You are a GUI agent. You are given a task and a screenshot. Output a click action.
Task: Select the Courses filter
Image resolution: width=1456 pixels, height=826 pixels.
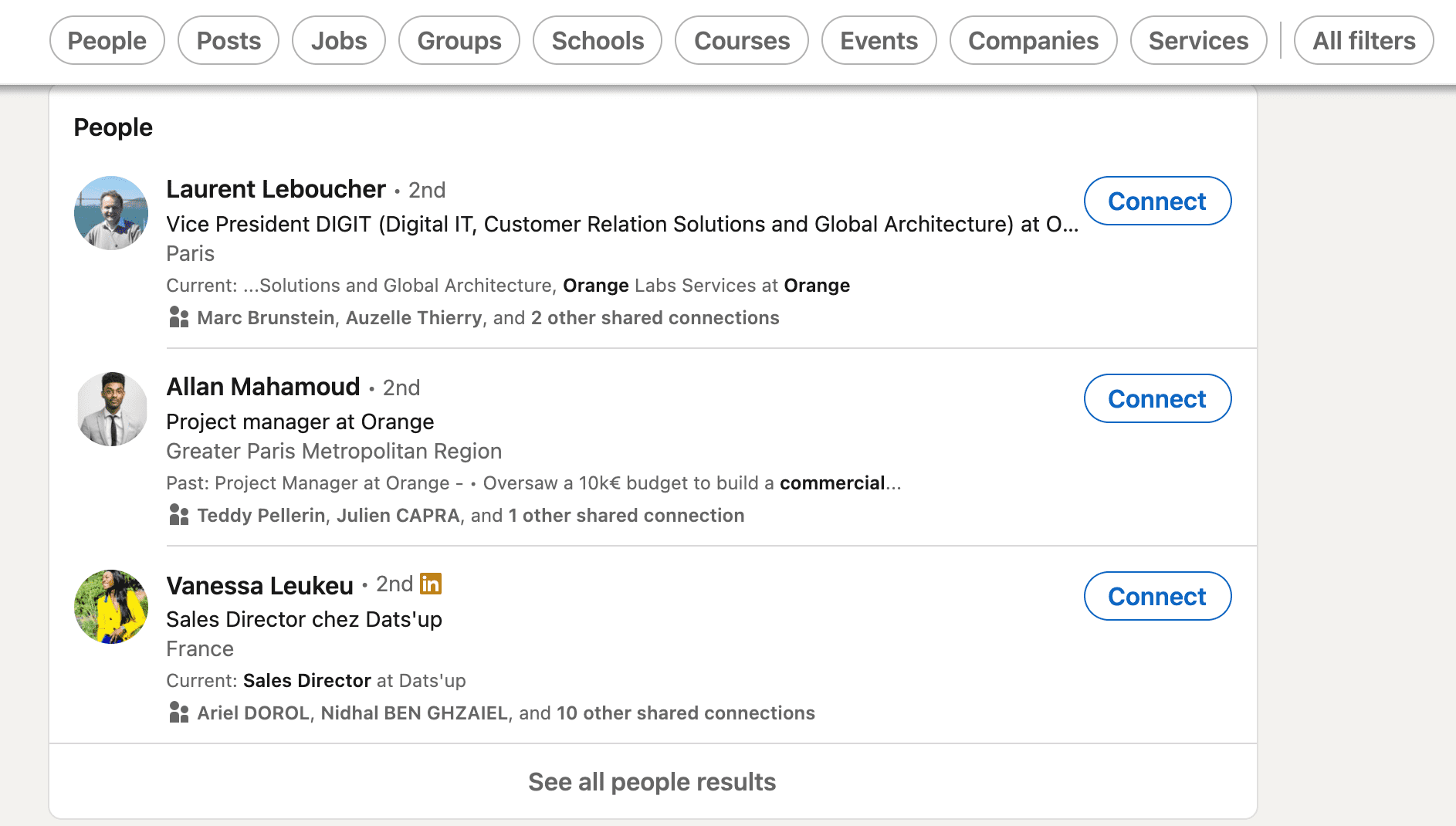tap(742, 41)
